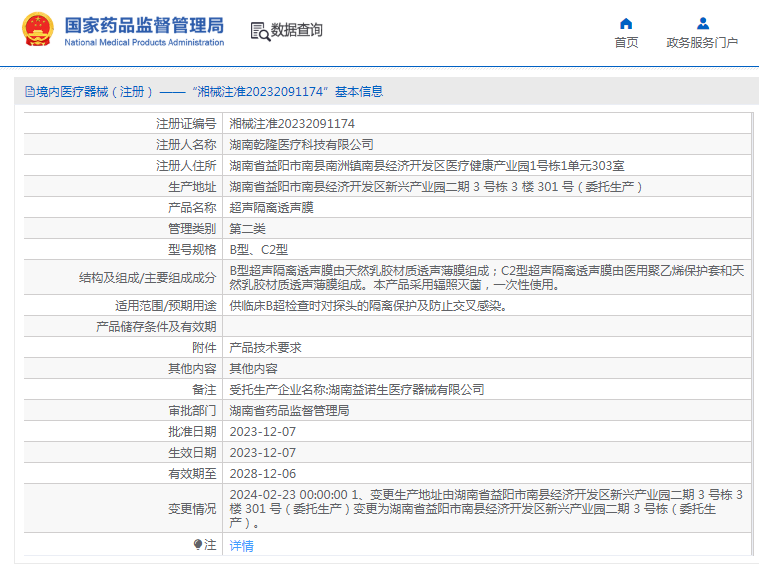Screen dimensions: 759x565
Task: Click the 备注 row label
Action: tap(204, 390)
